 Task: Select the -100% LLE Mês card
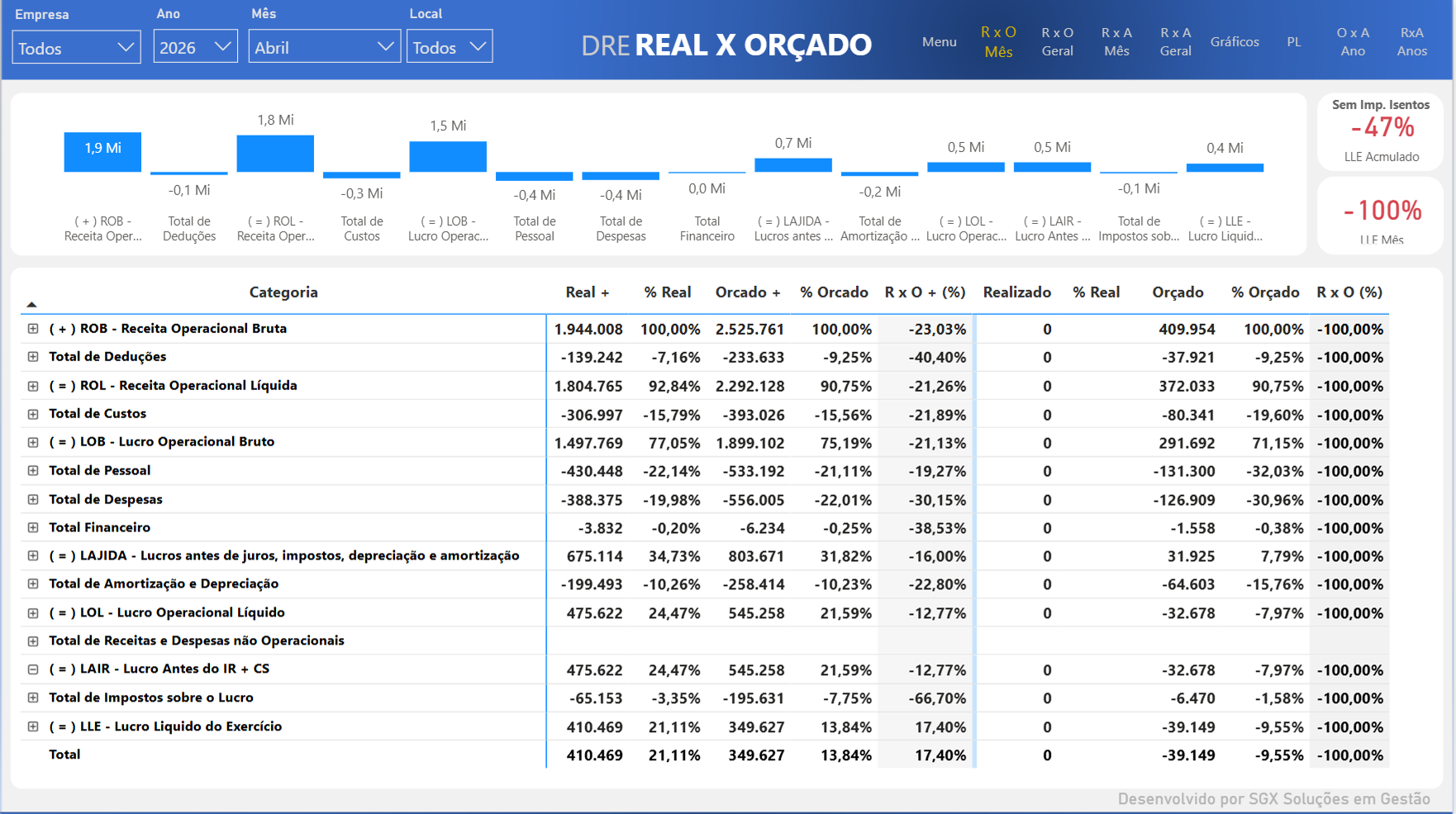1381,214
